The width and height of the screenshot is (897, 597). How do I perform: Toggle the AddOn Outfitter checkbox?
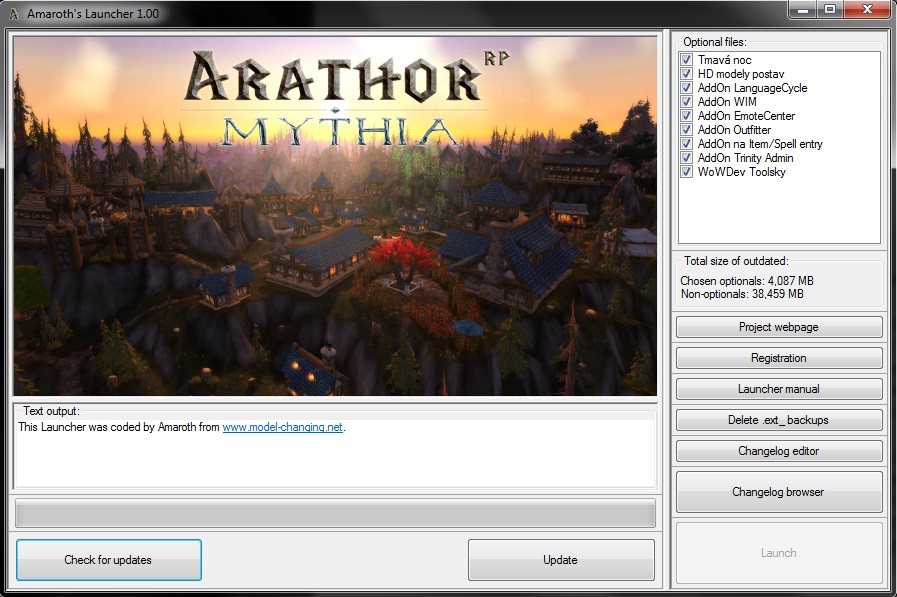click(687, 130)
